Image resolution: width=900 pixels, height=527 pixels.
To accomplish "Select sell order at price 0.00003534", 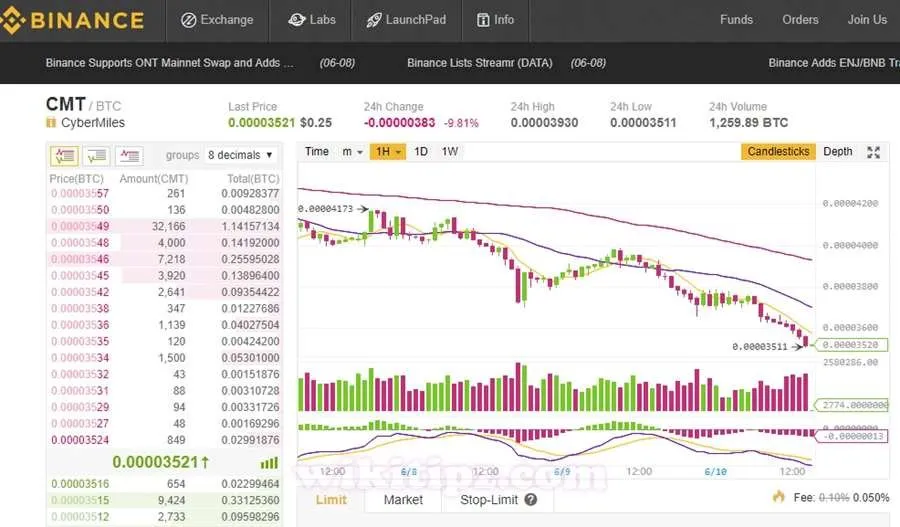I will [164, 358].
